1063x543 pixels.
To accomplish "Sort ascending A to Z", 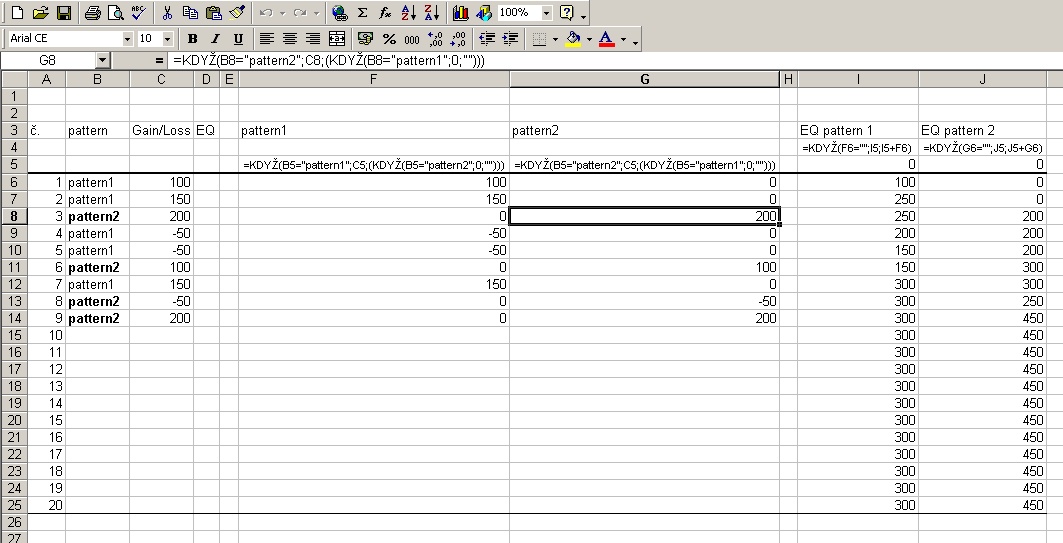I will 408,12.
